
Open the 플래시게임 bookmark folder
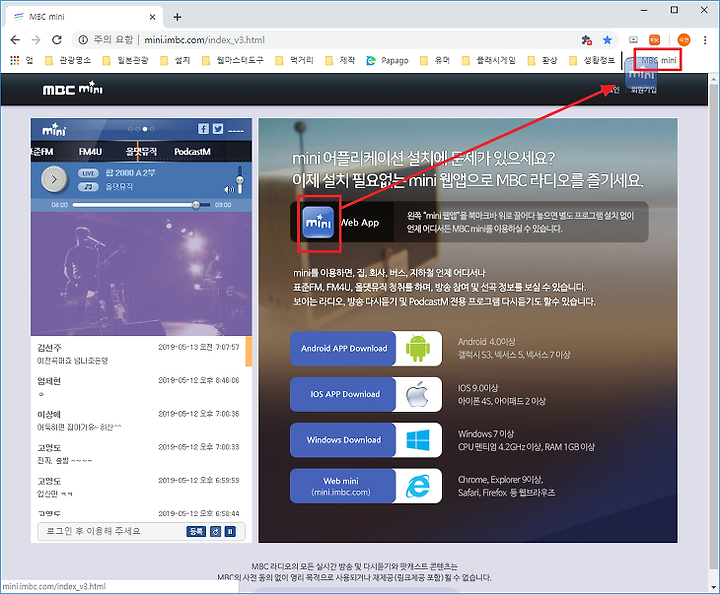tap(489, 60)
